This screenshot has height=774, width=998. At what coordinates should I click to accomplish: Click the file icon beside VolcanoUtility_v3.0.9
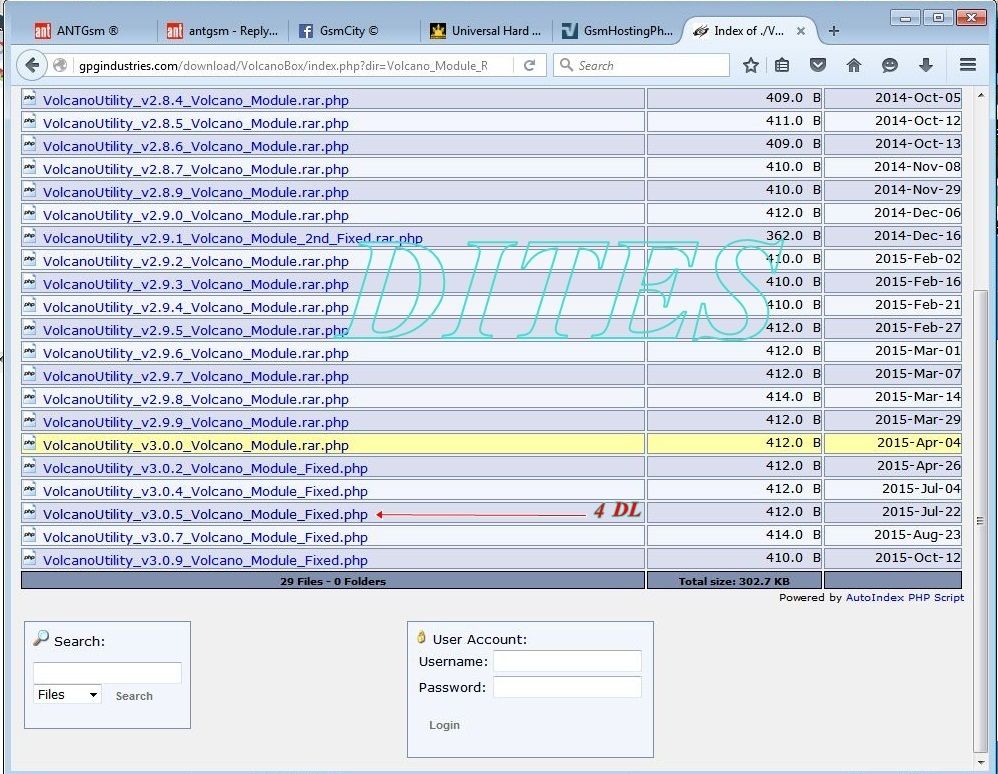(x=29, y=558)
